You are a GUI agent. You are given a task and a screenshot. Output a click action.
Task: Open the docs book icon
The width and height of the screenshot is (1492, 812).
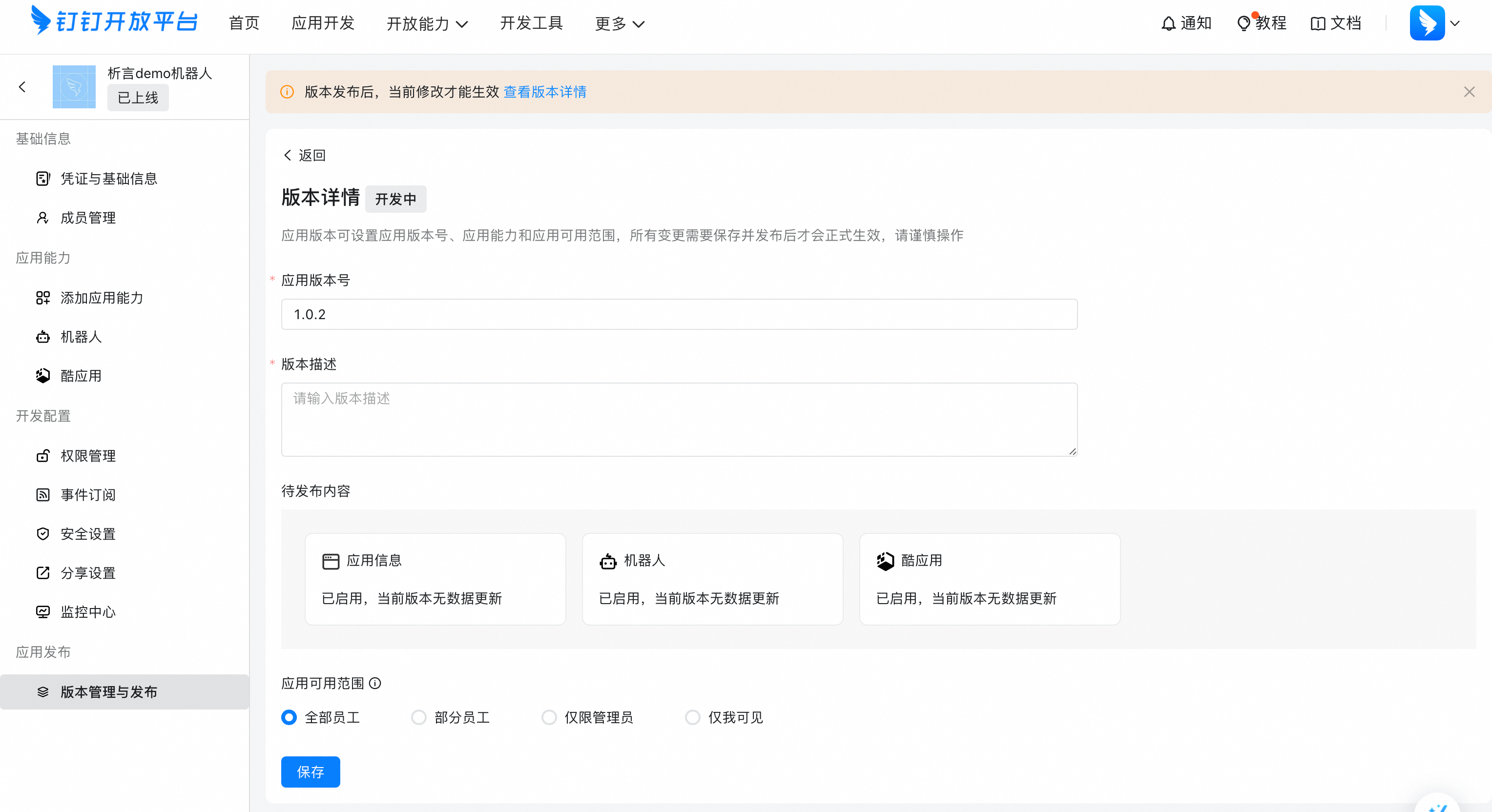click(x=1317, y=24)
